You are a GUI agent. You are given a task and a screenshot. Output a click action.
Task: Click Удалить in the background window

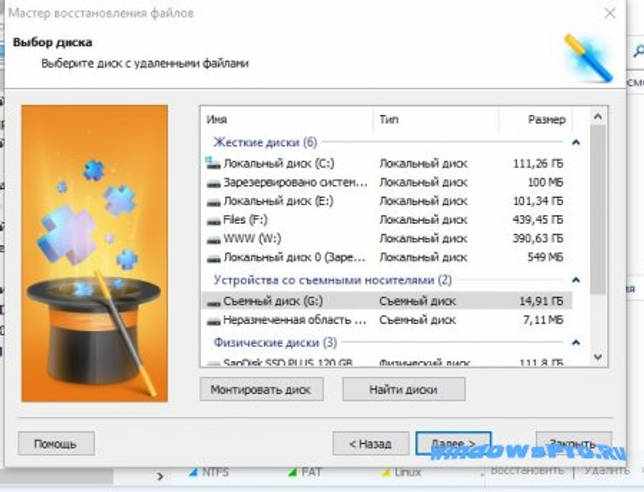[x=607, y=470]
